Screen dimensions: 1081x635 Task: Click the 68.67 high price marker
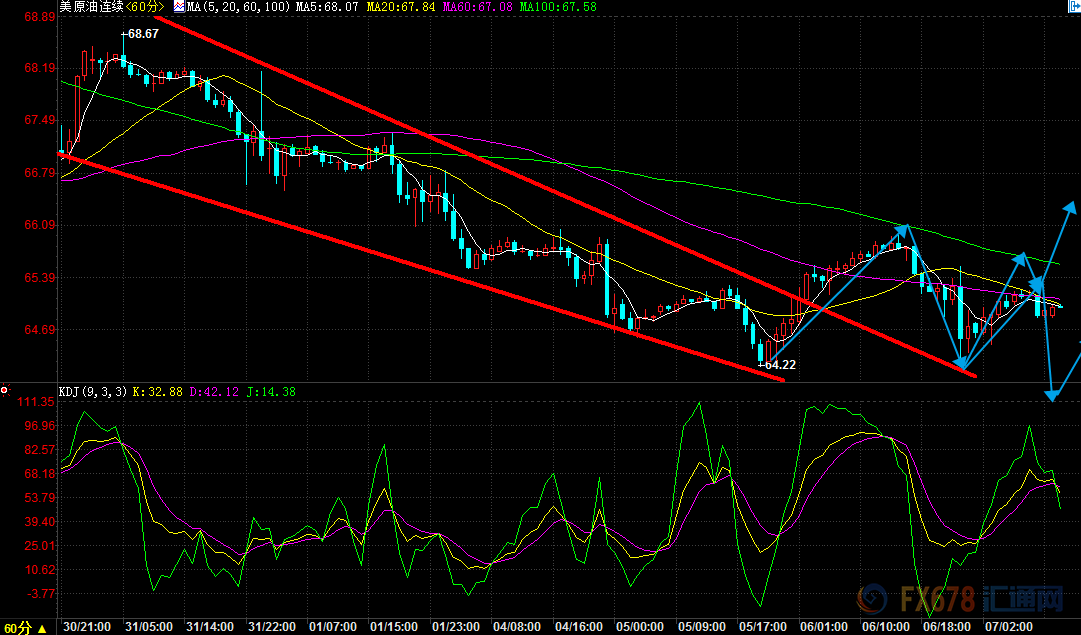(x=142, y=34)
